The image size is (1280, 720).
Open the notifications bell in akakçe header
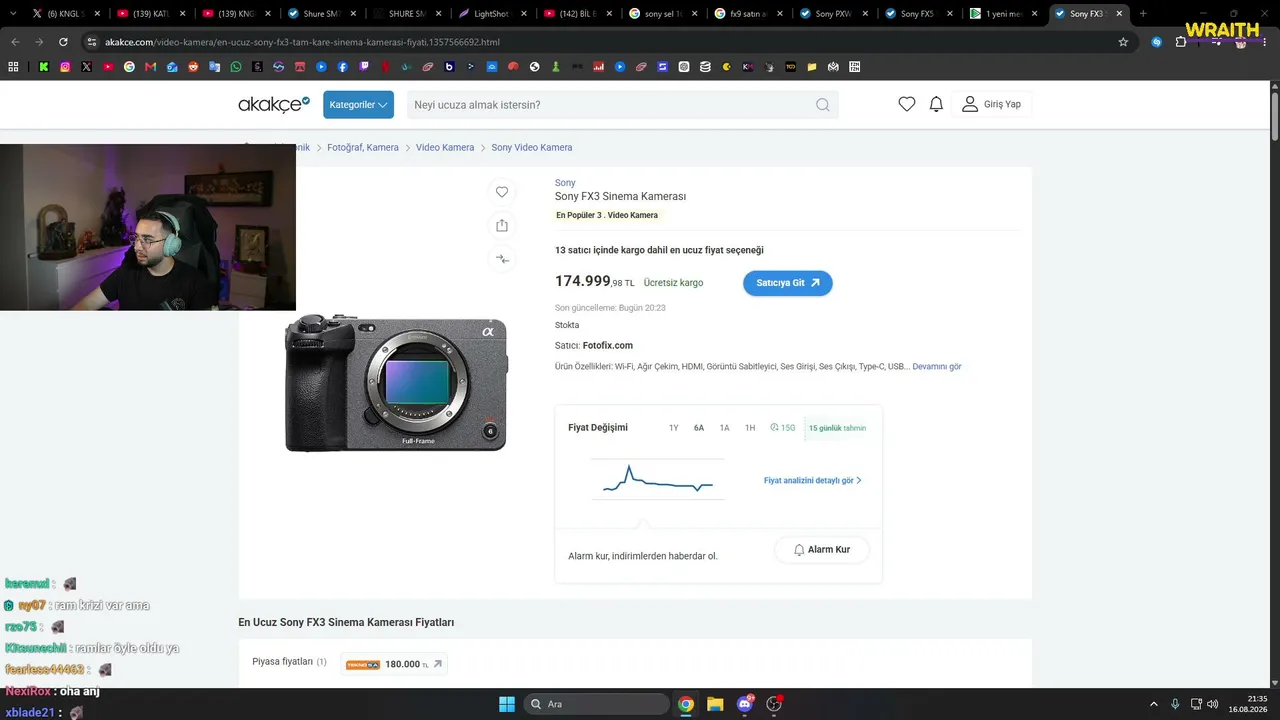[936, 104]
